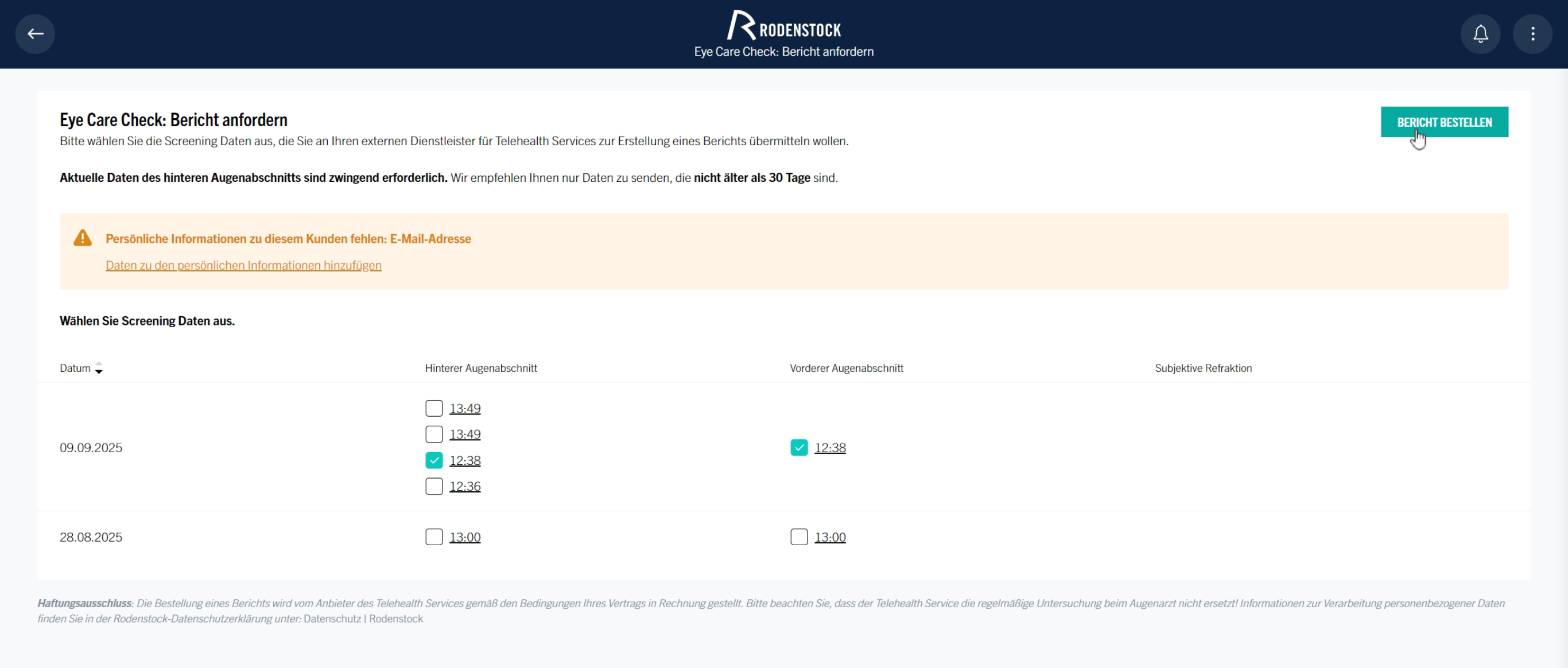Sort table by Datum arrows
Image resolution: width=1568 pixels, height=668 pixels.
99,367
